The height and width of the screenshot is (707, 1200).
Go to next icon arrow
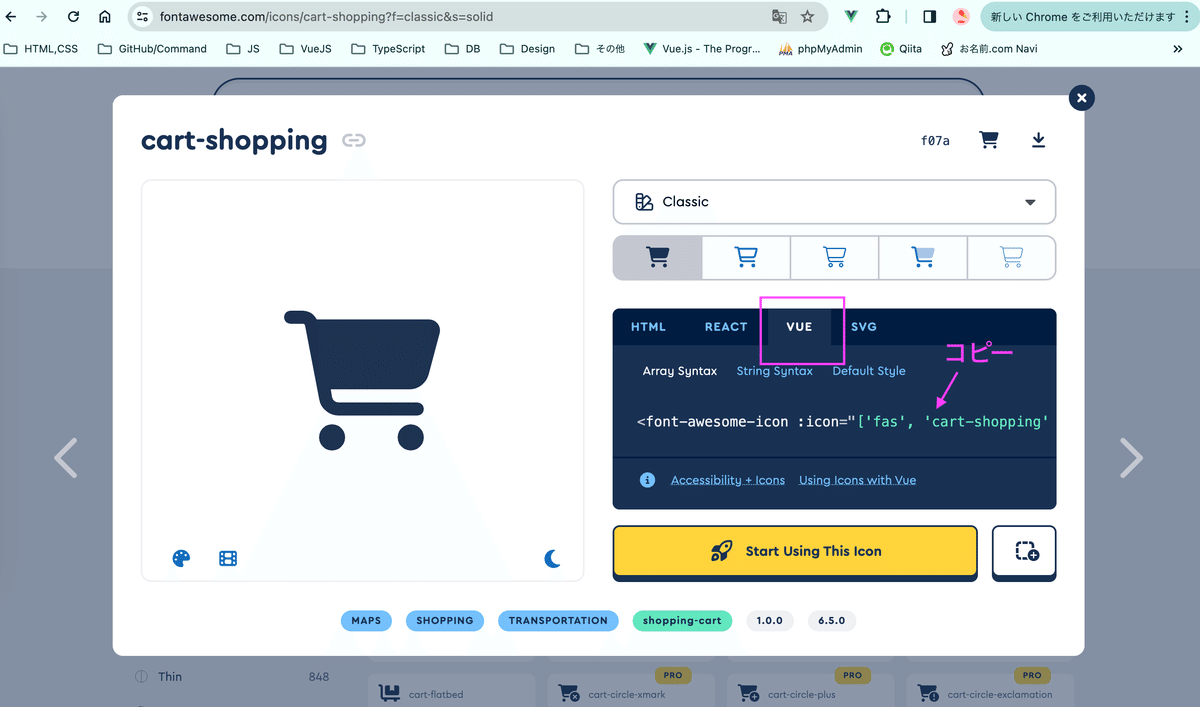[1131, 458]
